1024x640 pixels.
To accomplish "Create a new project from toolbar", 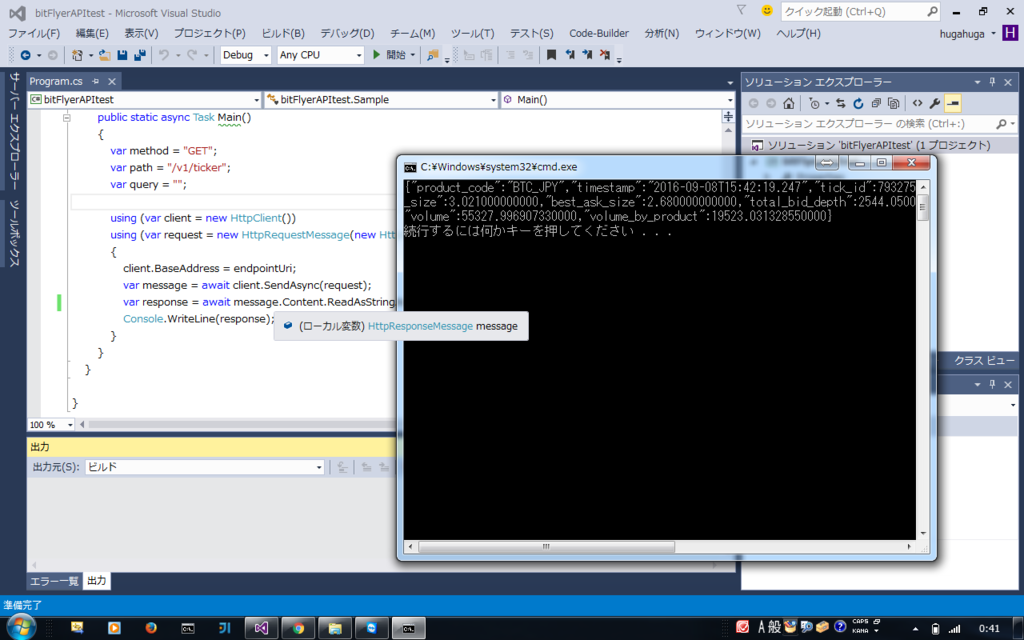I will pyautogui.click(x=77, y=56).
